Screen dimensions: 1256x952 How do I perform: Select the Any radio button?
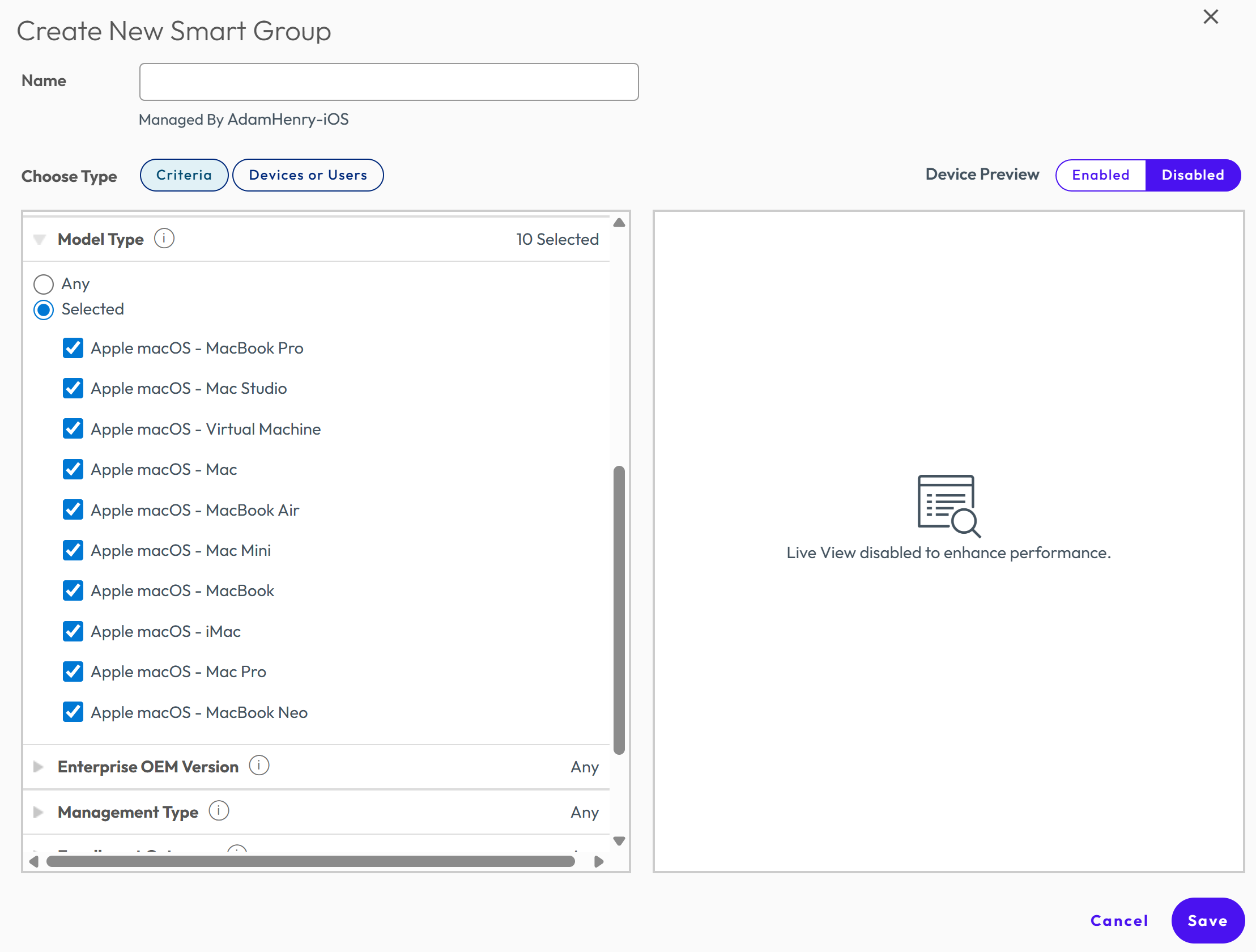(44, 284)
